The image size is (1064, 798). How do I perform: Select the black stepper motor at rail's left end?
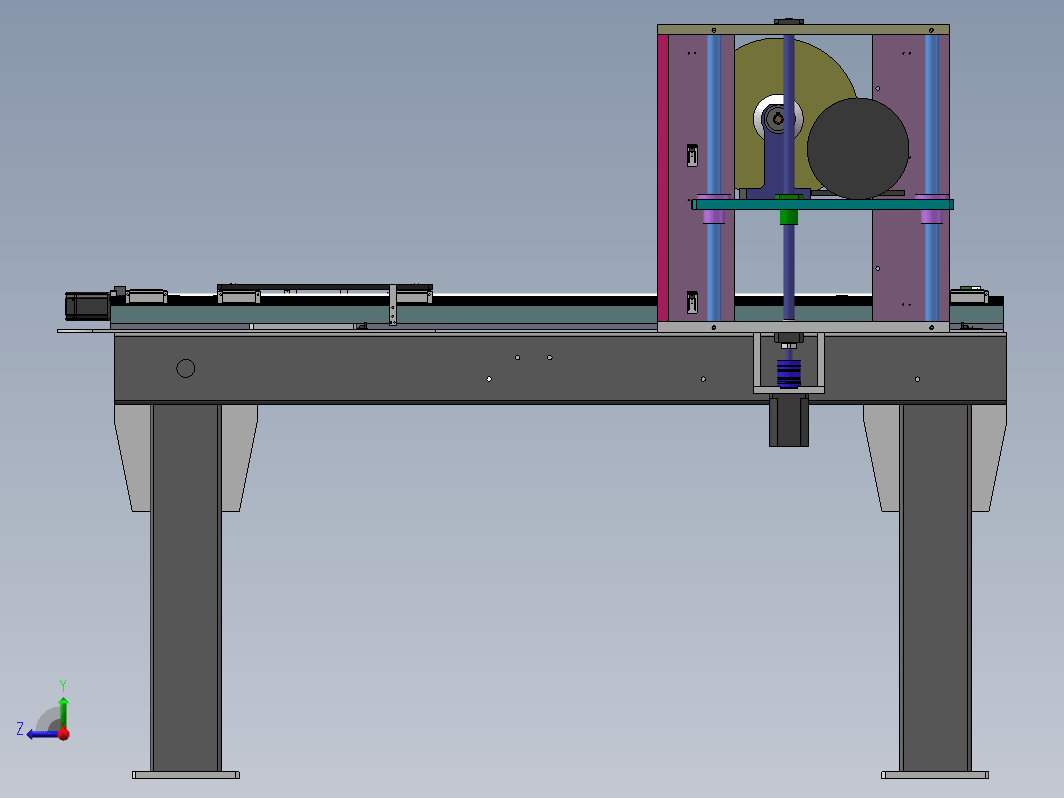coord(88,306)
